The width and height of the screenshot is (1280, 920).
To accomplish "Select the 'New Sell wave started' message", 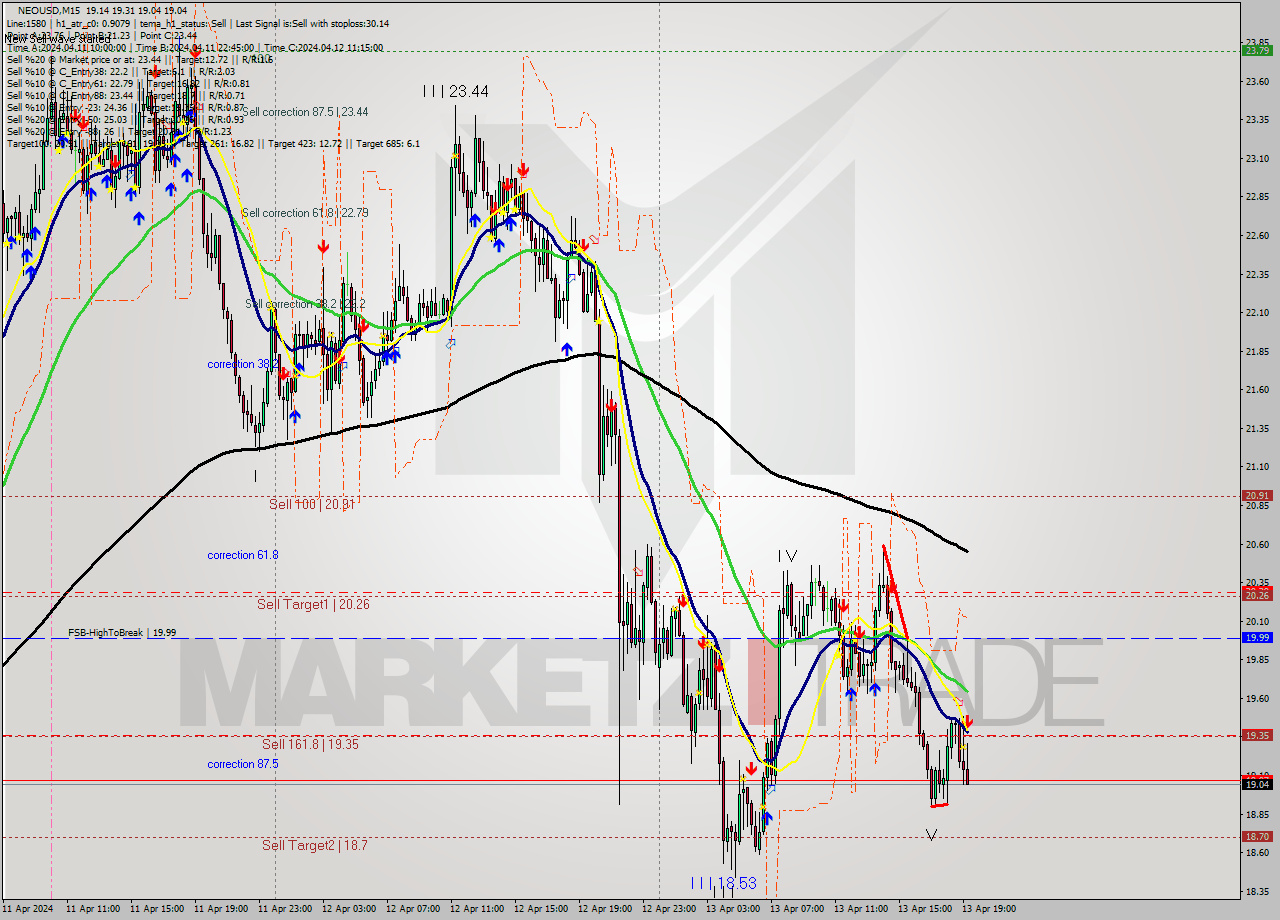I will click(x=58, y=39).
